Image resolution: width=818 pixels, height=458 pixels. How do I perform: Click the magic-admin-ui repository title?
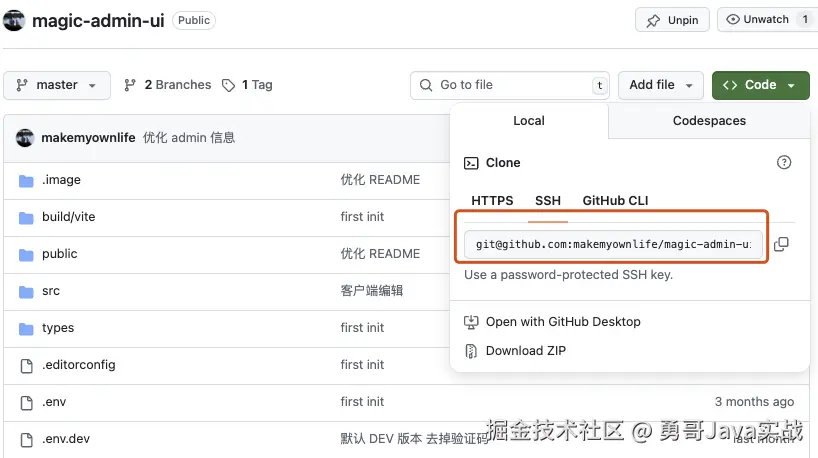coord(98,21)
